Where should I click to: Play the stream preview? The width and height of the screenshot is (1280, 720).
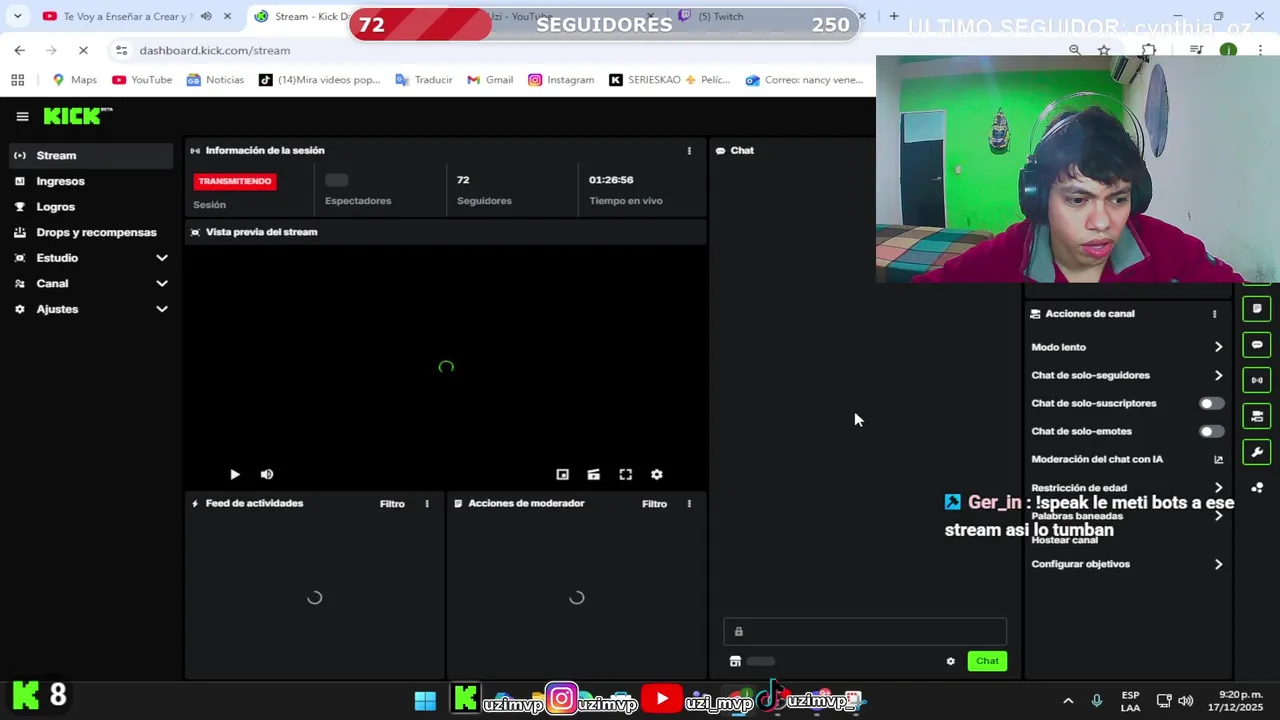click(235, 475)
